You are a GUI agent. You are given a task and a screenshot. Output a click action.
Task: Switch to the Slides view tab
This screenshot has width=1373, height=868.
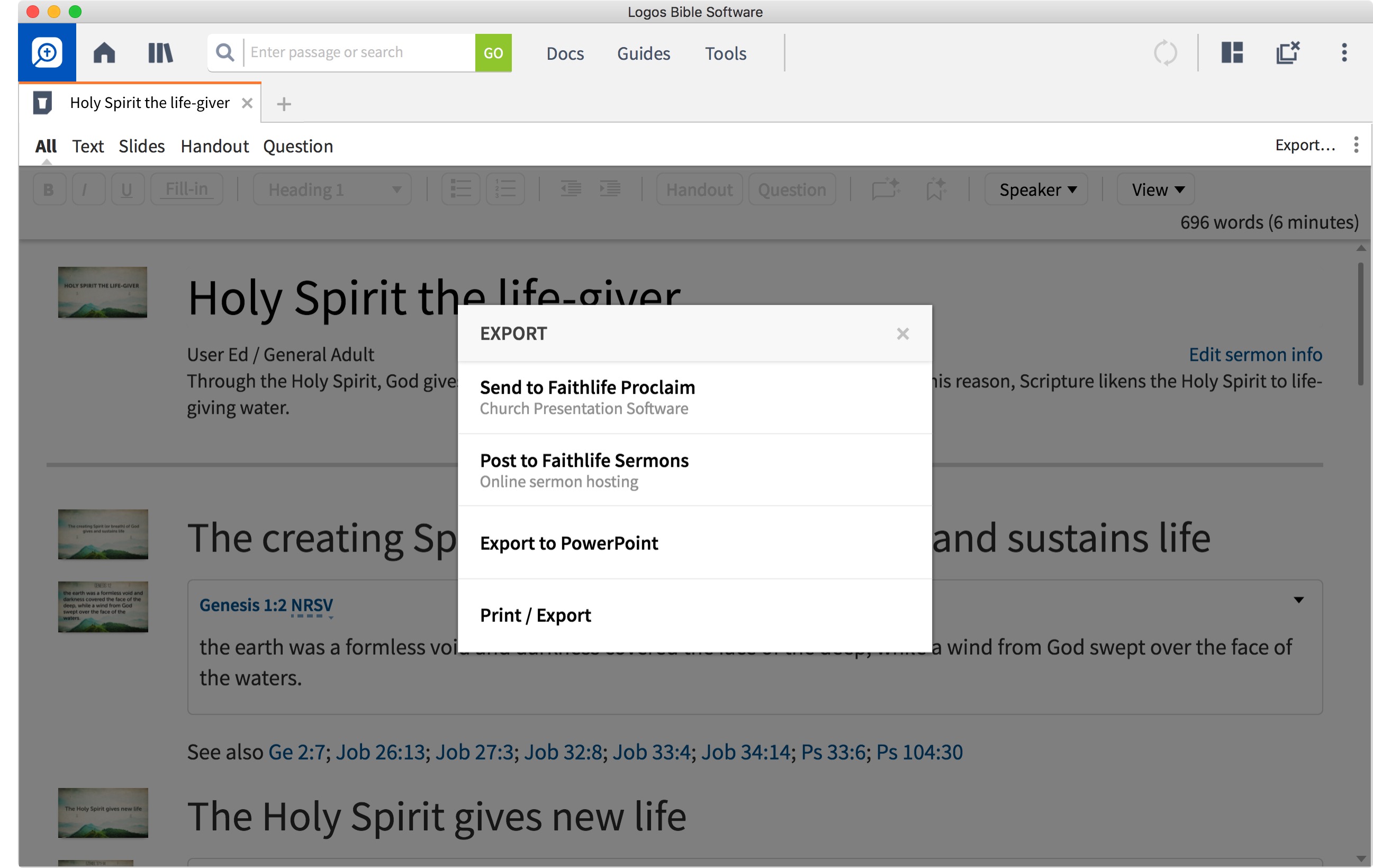141,146
